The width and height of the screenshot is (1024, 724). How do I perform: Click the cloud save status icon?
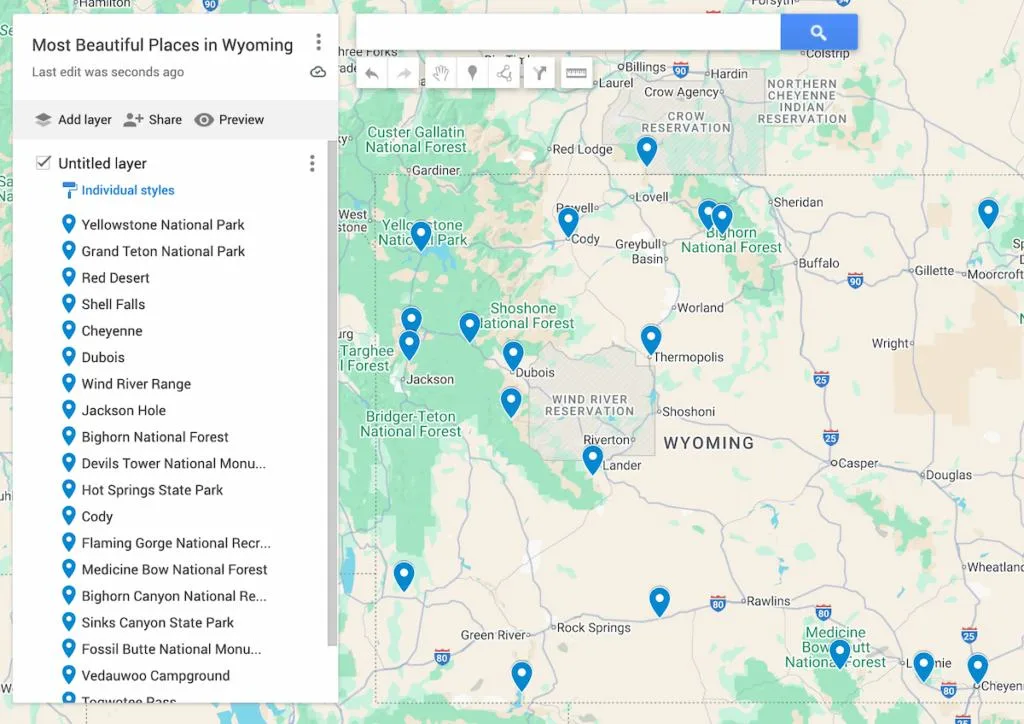coord(318,72)
